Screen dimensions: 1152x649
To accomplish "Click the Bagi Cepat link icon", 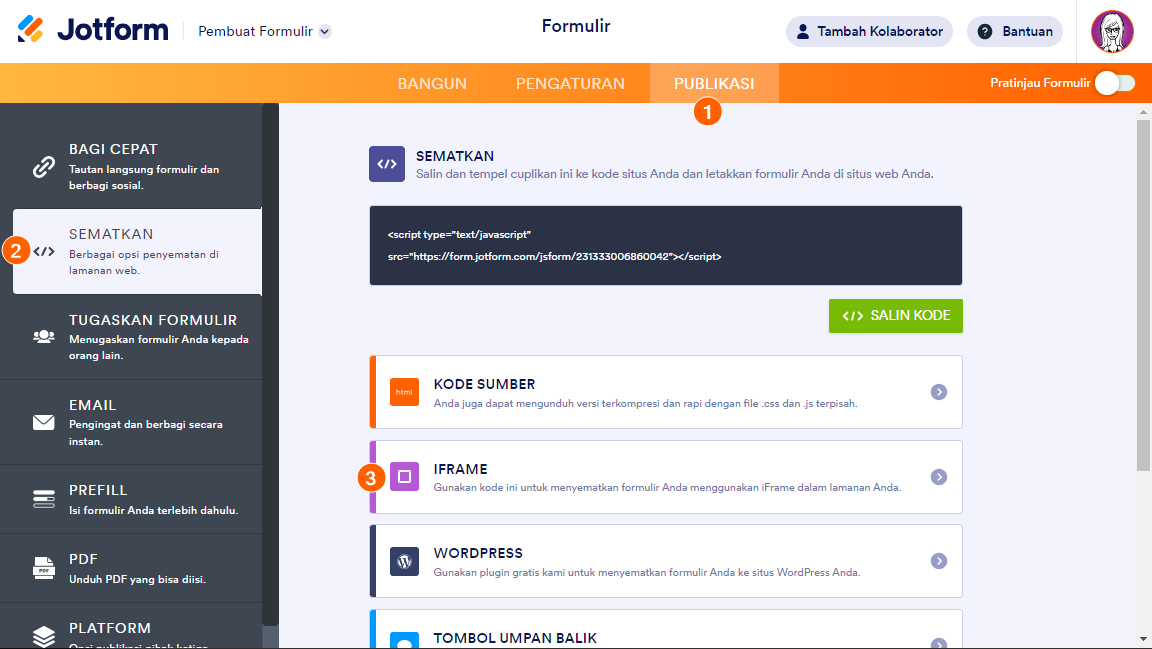I will pyautogui.click(x=43, y=167).
